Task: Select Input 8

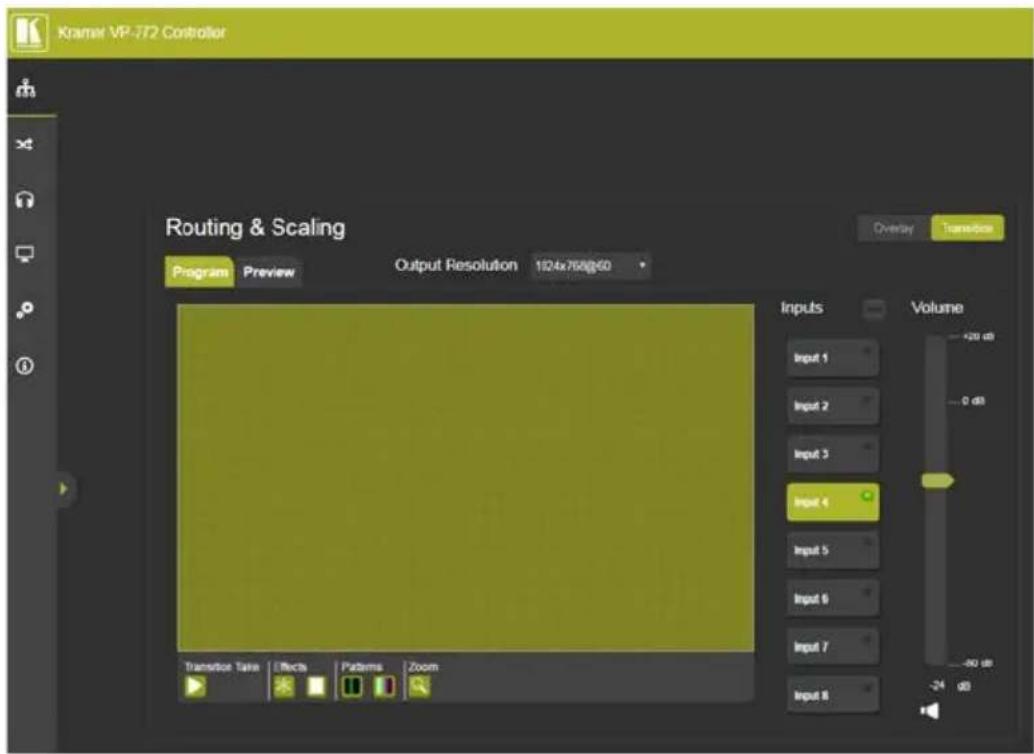Action: click(832, 695)
